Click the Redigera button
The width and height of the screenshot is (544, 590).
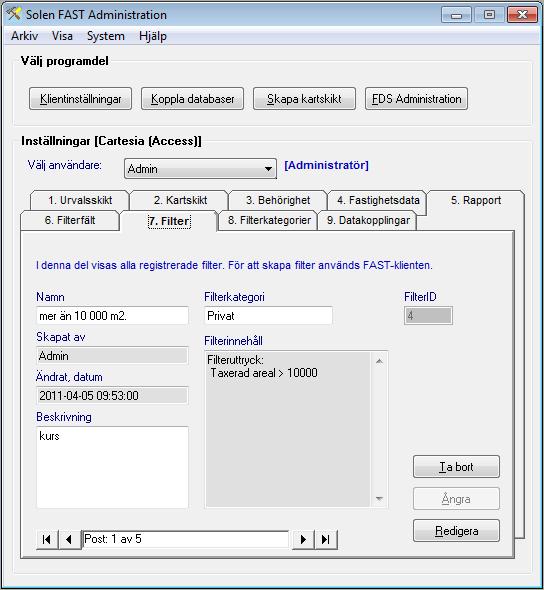[456, 531]
